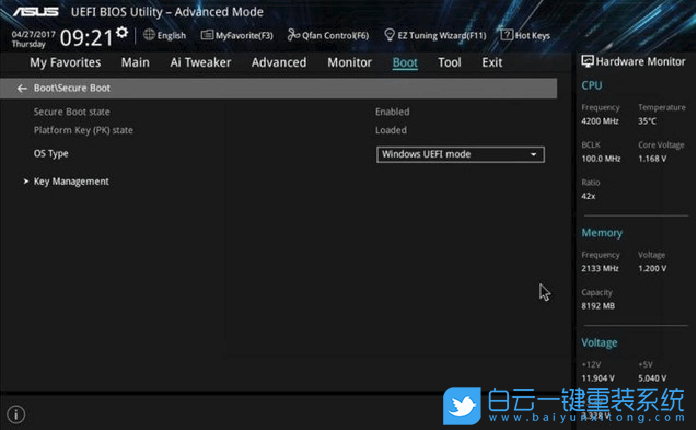Click the settings gear icon beside the clock

[x=122, y=33]
